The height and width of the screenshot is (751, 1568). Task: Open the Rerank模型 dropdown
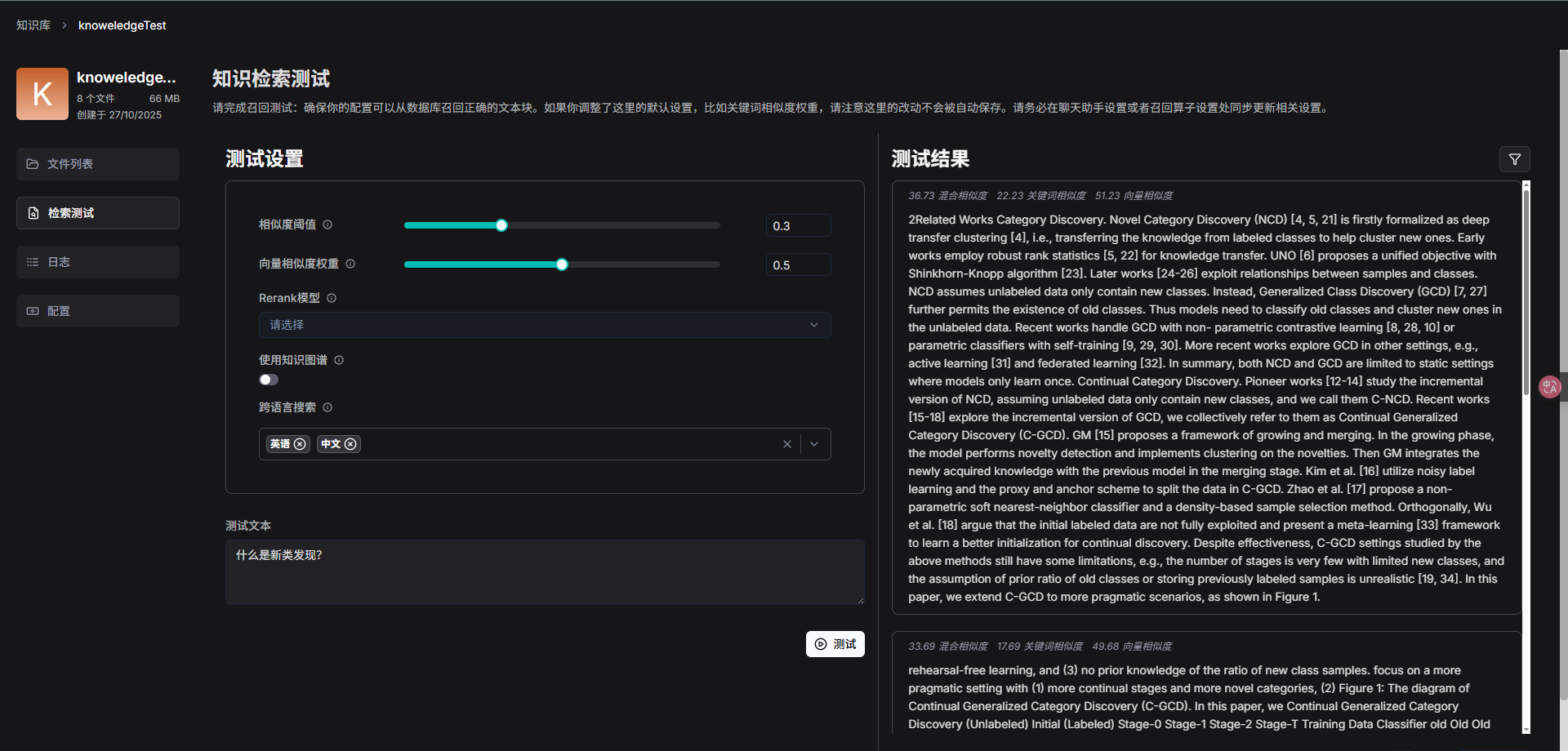[x=545, y=325]
